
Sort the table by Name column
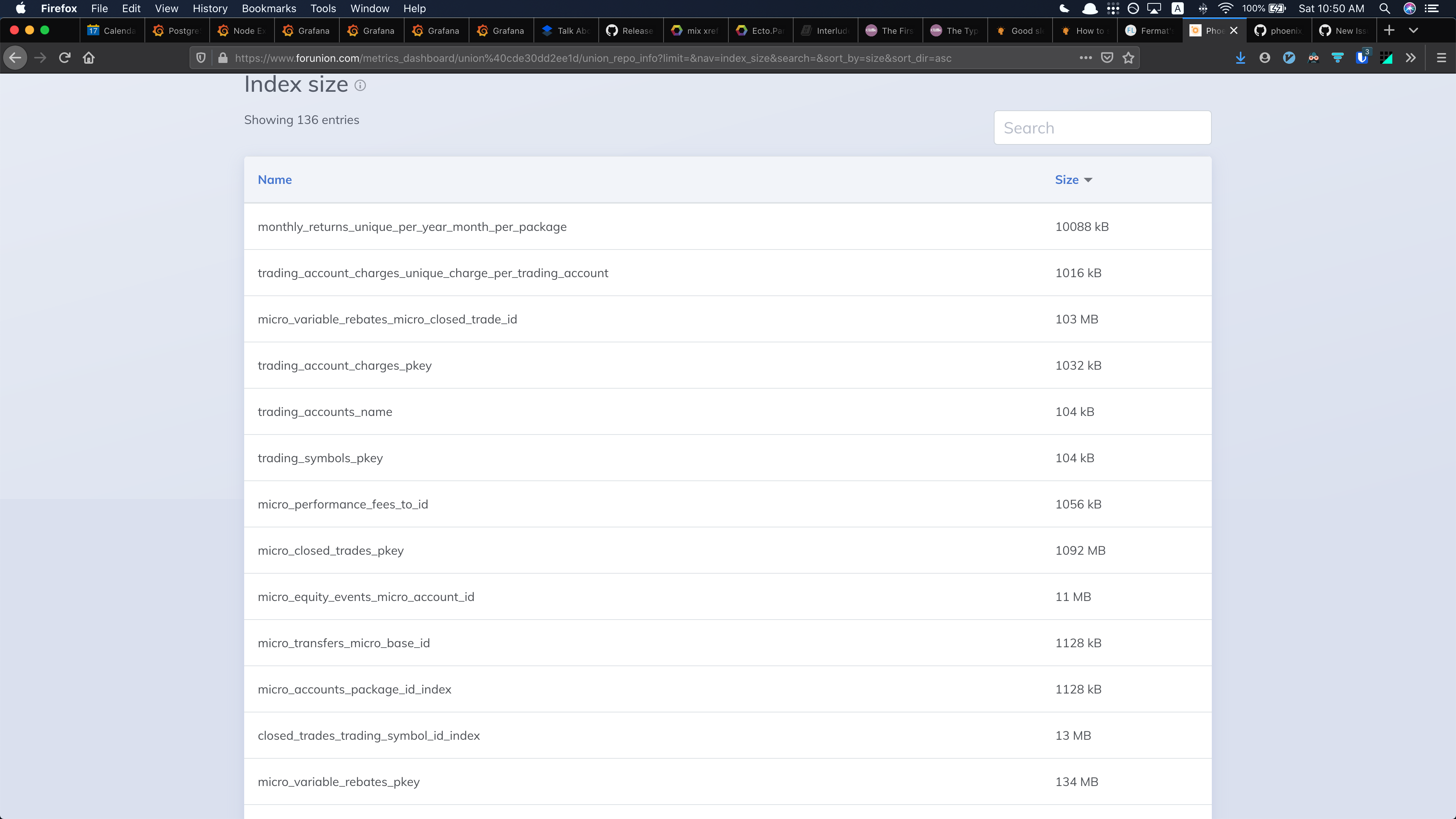tap(275, 179)
